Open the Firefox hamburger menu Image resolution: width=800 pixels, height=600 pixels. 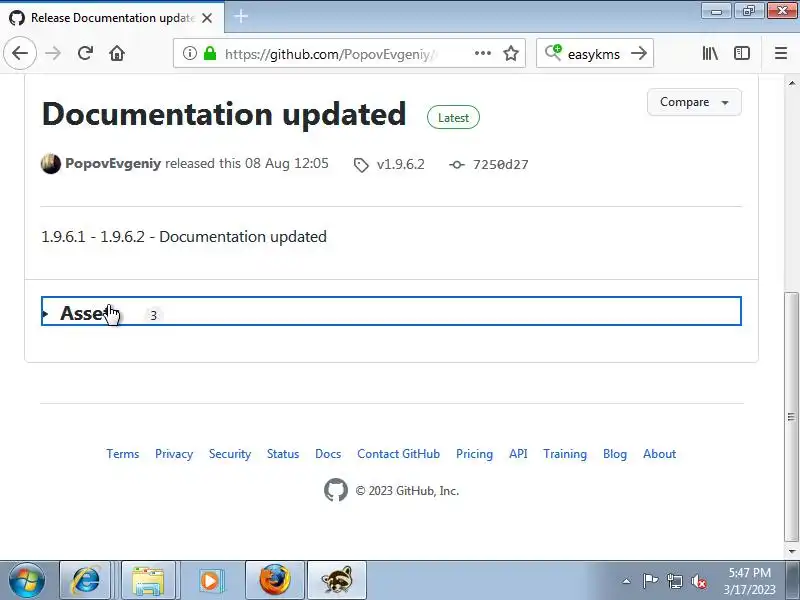tap(781, 53)
